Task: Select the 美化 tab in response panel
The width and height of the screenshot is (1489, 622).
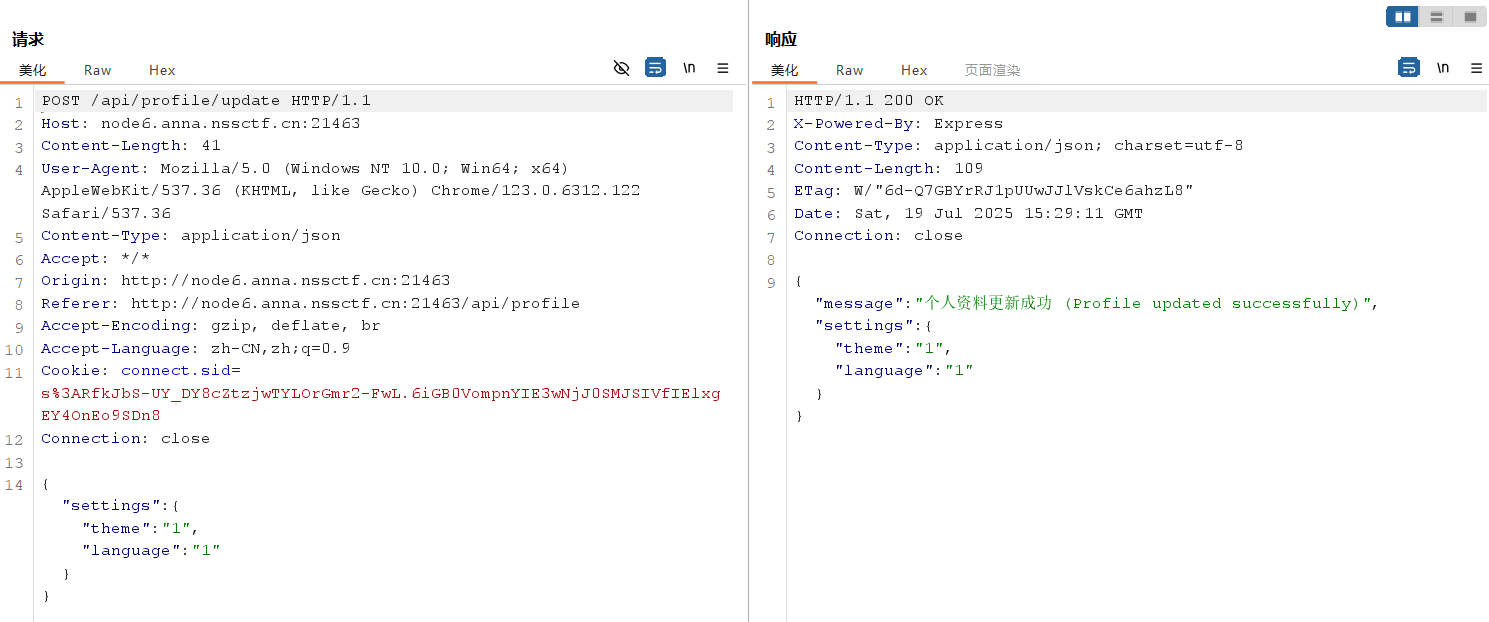Action: tap(784, 70)
